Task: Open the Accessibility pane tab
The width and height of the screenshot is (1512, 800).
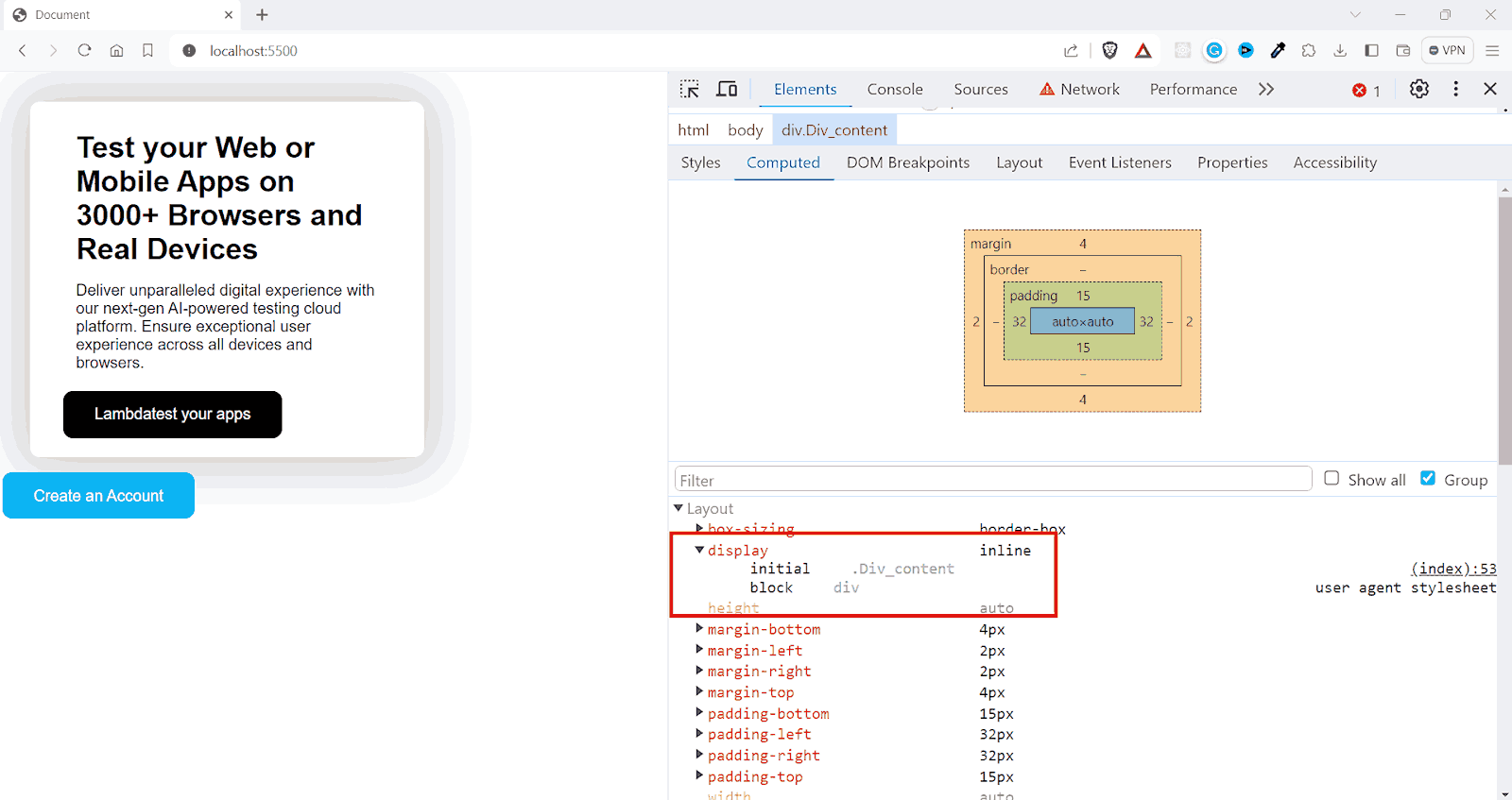Action: click(1334, 162)
